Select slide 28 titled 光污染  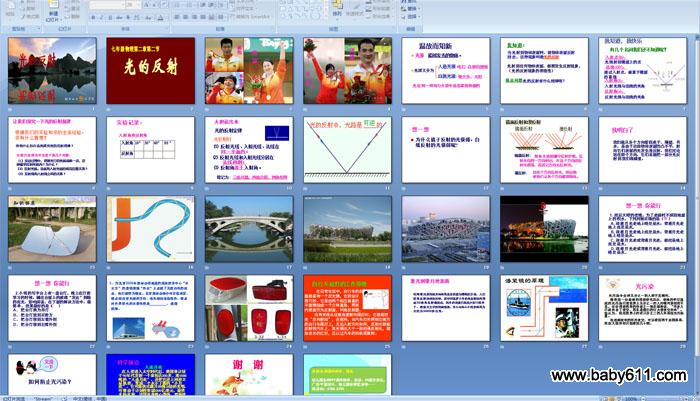642,308
